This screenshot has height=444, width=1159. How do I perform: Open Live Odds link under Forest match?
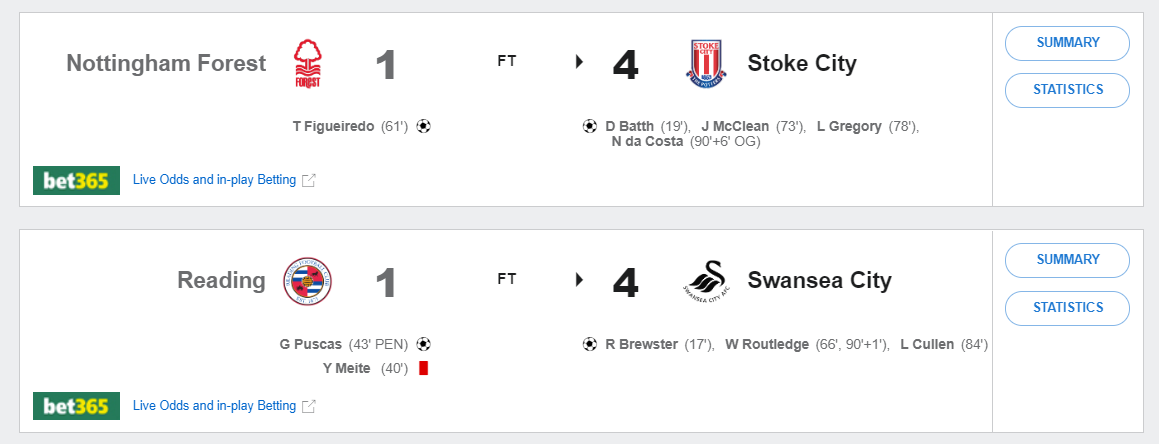pos(214,180)
